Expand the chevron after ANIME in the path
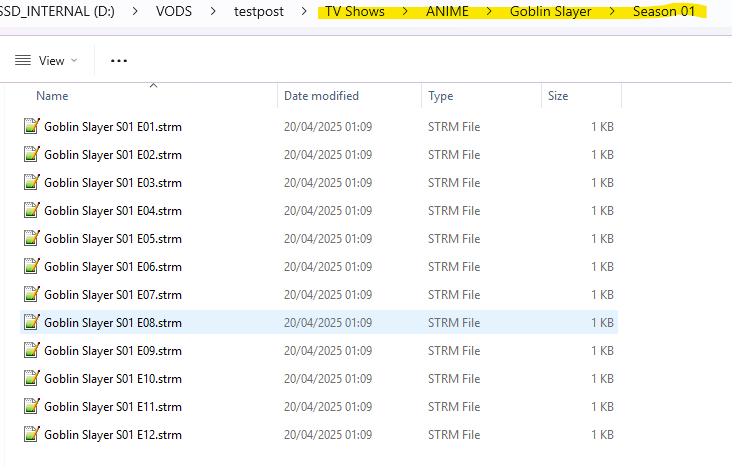This screenshot has height=467, width=732. (490, 13)
